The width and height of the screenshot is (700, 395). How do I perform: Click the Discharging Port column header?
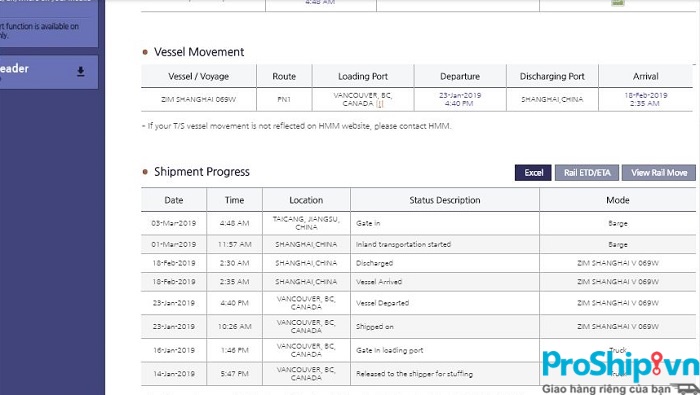point(552,76)
